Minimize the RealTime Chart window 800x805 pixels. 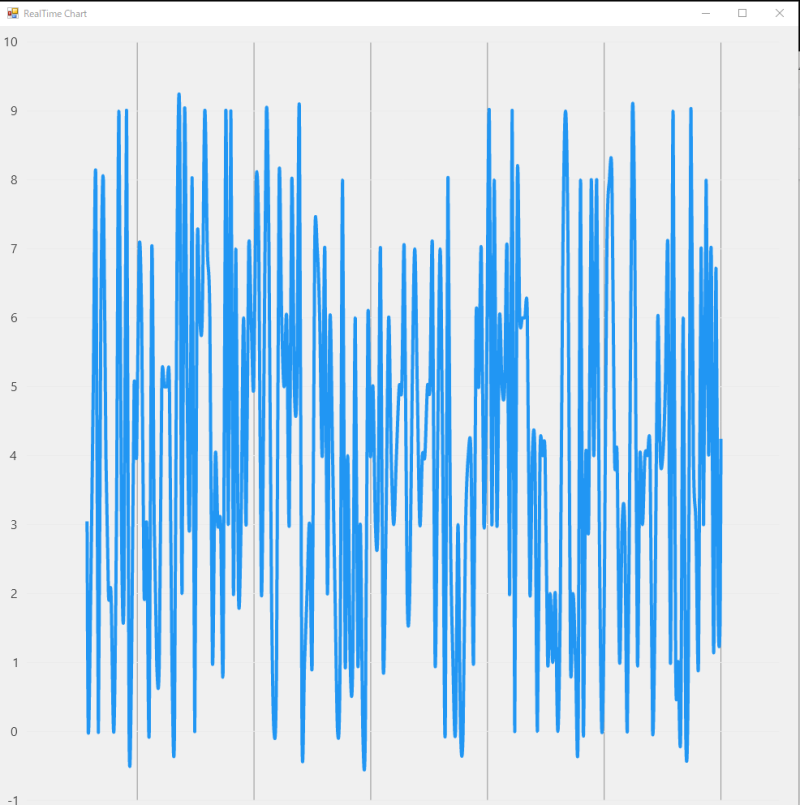click(705, 13)
